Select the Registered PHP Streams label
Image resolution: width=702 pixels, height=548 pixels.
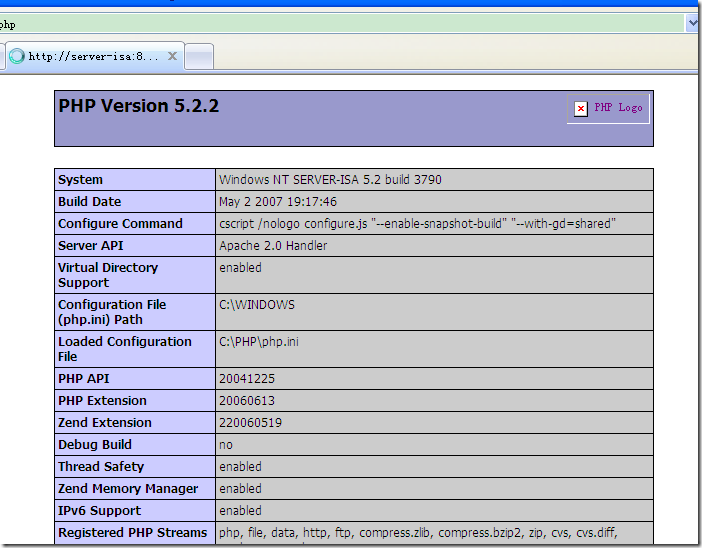(x=133, y=532)
